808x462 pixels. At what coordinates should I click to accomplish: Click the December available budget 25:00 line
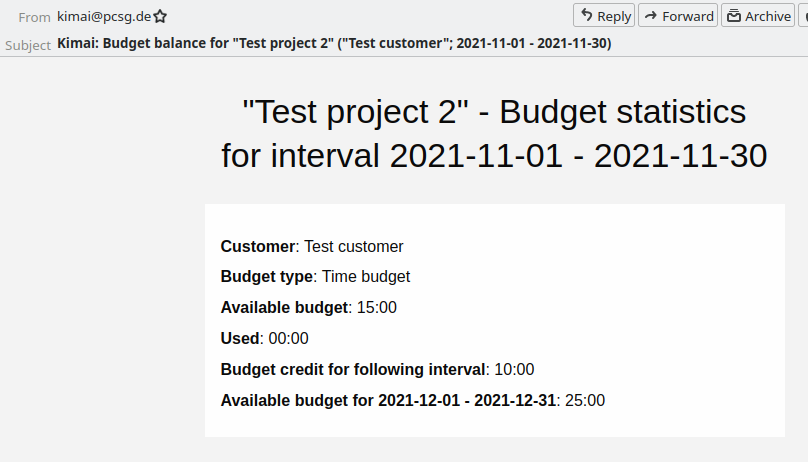(412, 401)
